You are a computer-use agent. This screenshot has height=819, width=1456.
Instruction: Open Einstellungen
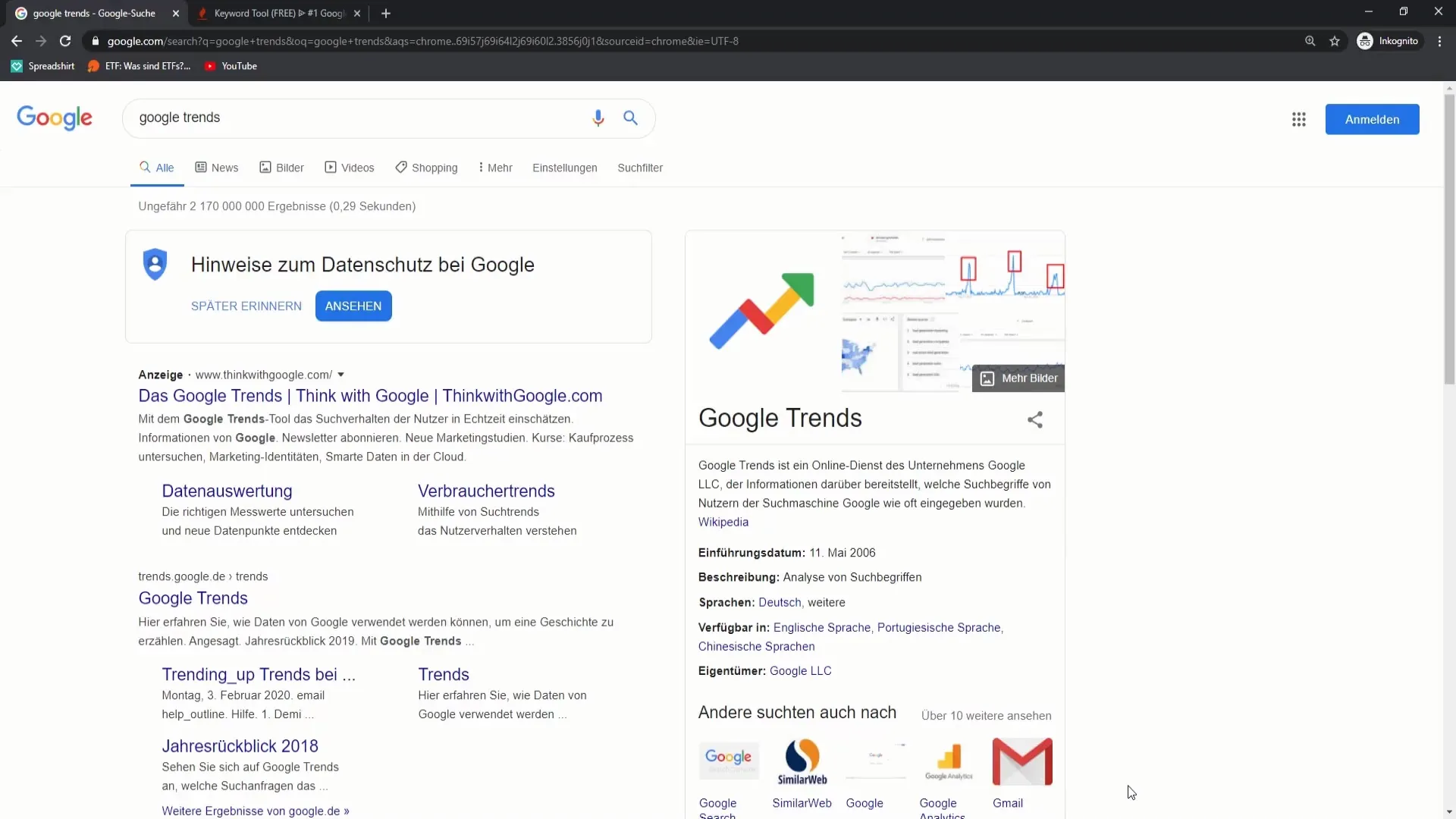565,168
